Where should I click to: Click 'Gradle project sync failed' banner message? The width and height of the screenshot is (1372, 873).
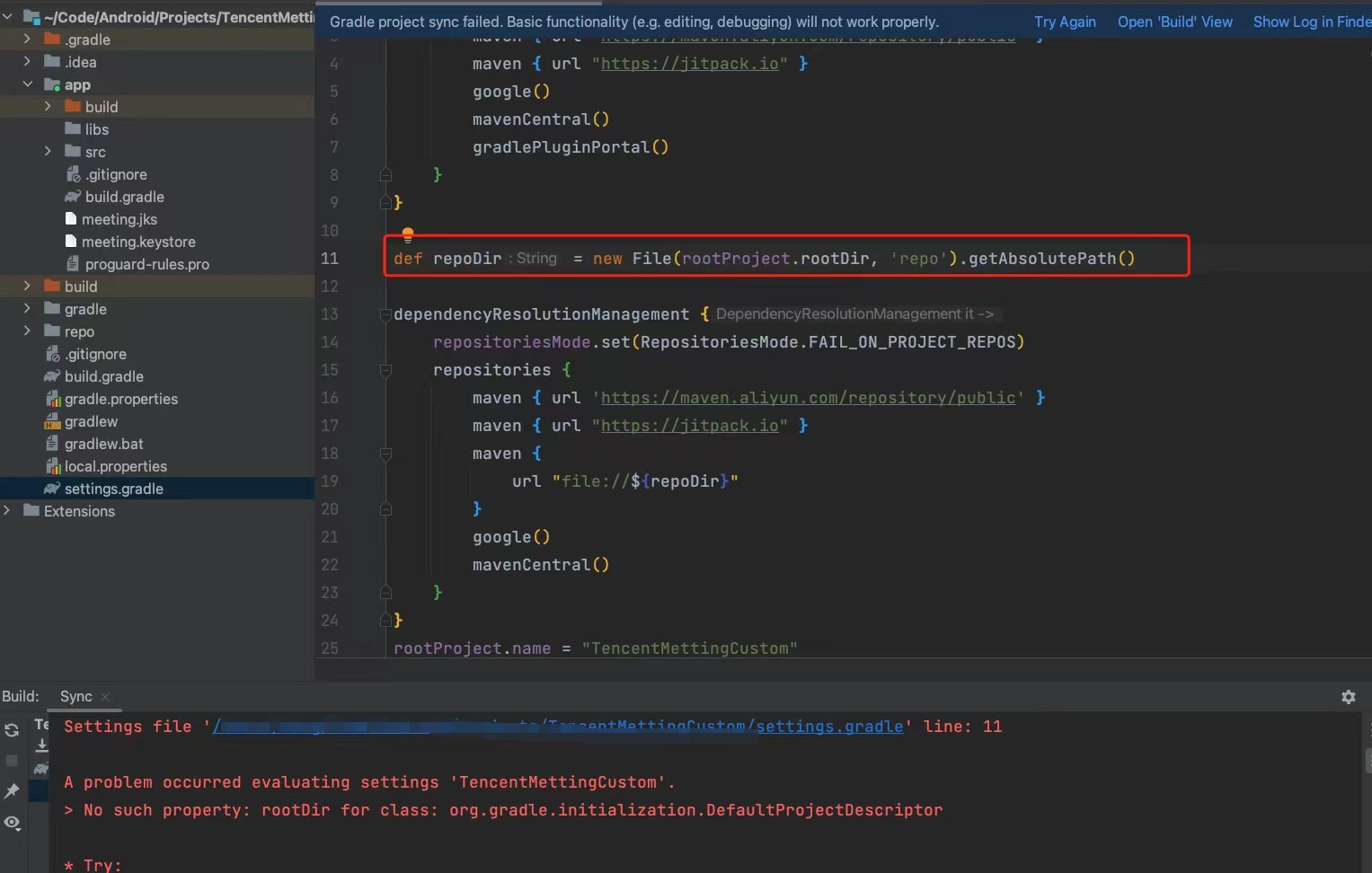tap(634, 22)
